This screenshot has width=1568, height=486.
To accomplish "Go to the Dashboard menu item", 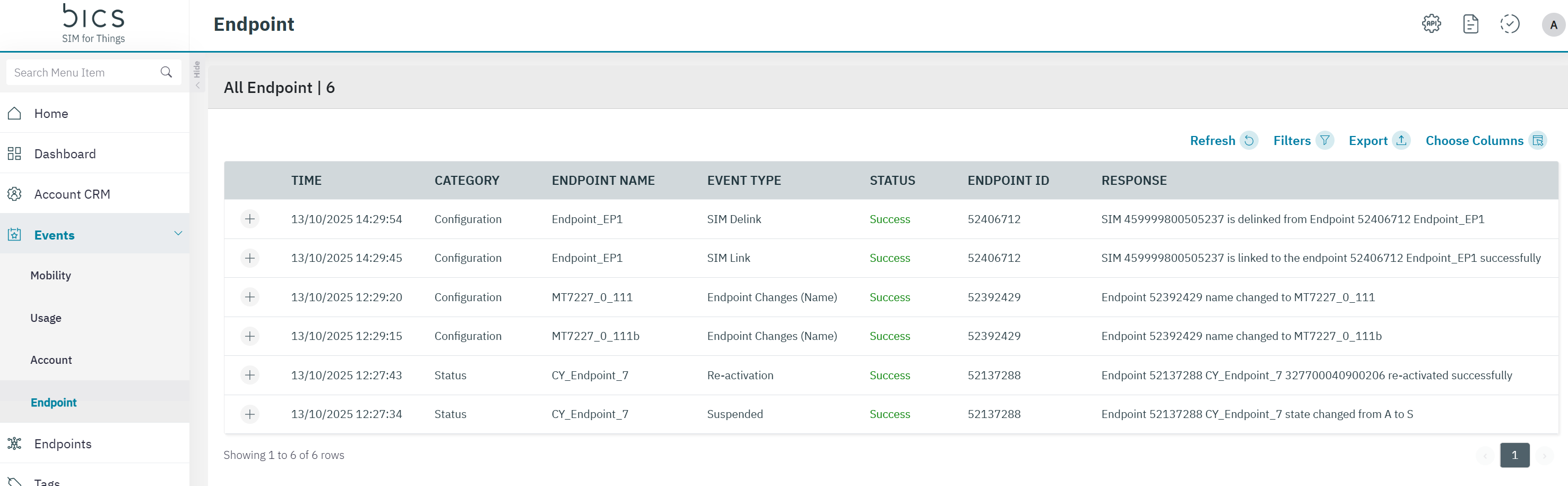I will pos(65,154).
